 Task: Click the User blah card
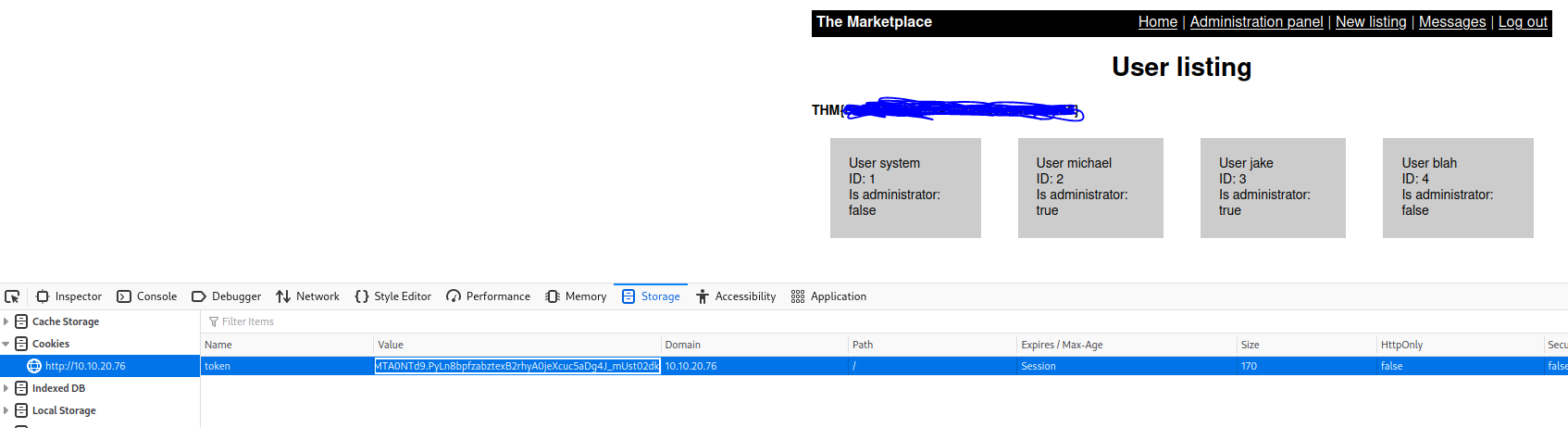pyautogui.click(x=1458, y=188)
